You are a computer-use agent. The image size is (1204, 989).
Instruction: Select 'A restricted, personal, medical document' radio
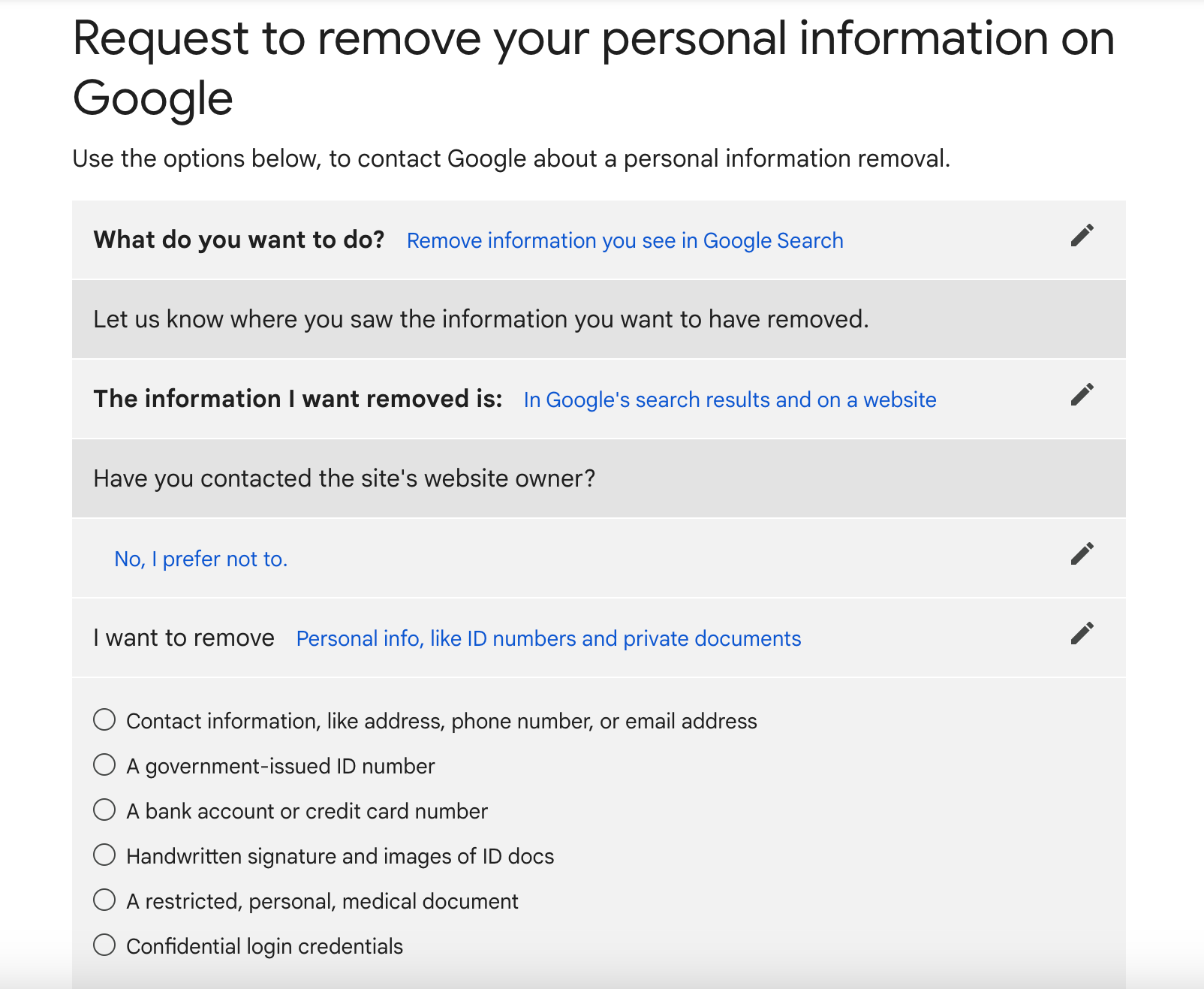pyautogui.click(x=104, y=900)
